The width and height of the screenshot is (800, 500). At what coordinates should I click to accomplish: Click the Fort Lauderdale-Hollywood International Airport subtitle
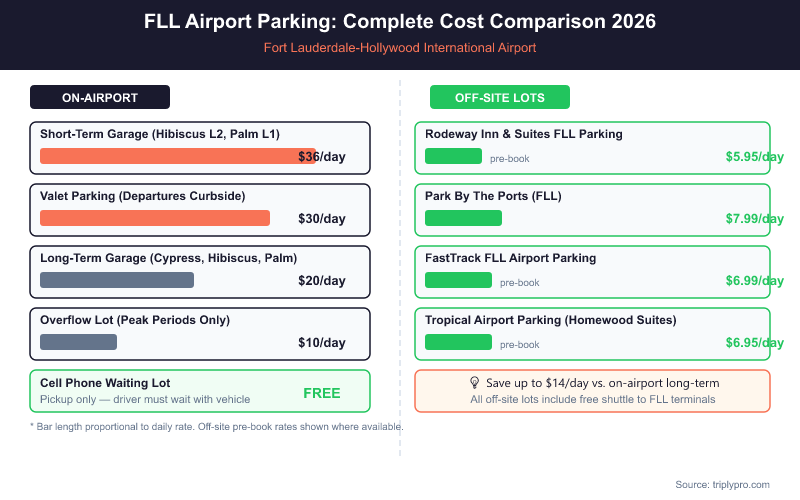point(400,47)
